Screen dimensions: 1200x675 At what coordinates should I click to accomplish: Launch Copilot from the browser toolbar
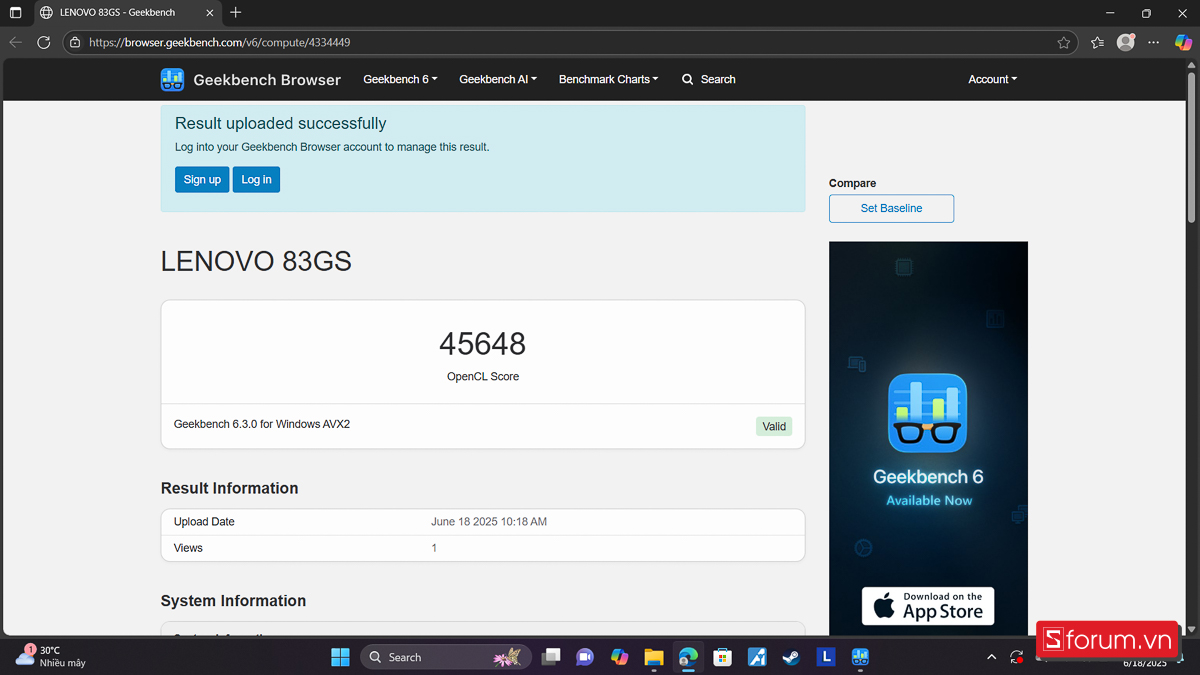(x=1183, y=42)
